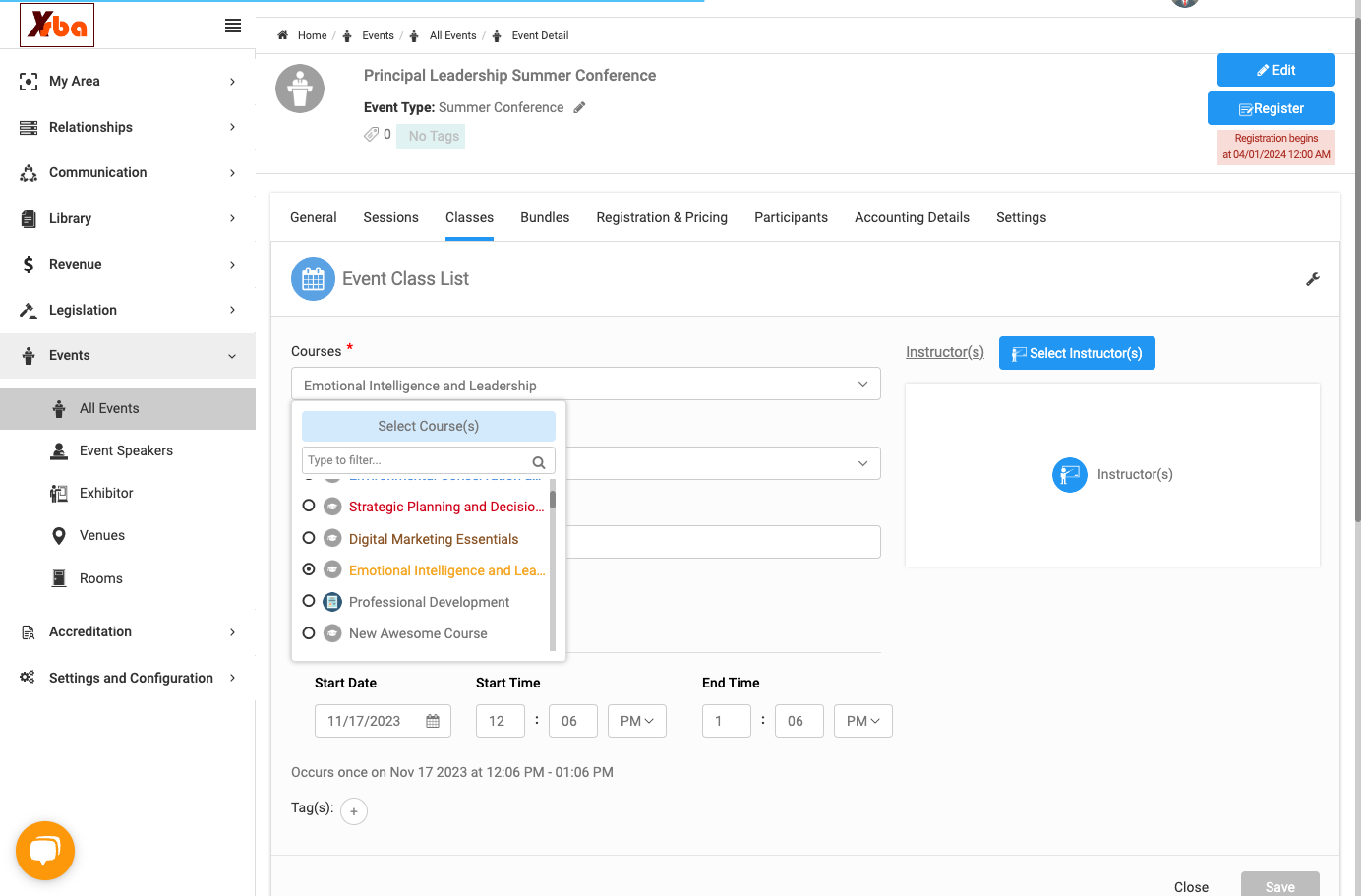Screen dimensions: 1361x896
Task: Click the event avatar icon
Action: point(300,89)
